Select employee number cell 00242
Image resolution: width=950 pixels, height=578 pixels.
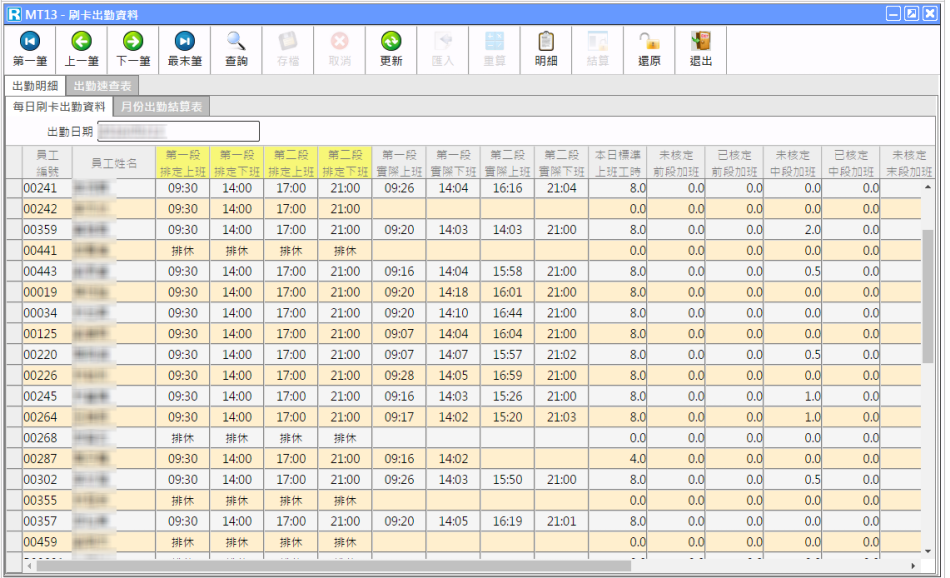pos(47,209)
